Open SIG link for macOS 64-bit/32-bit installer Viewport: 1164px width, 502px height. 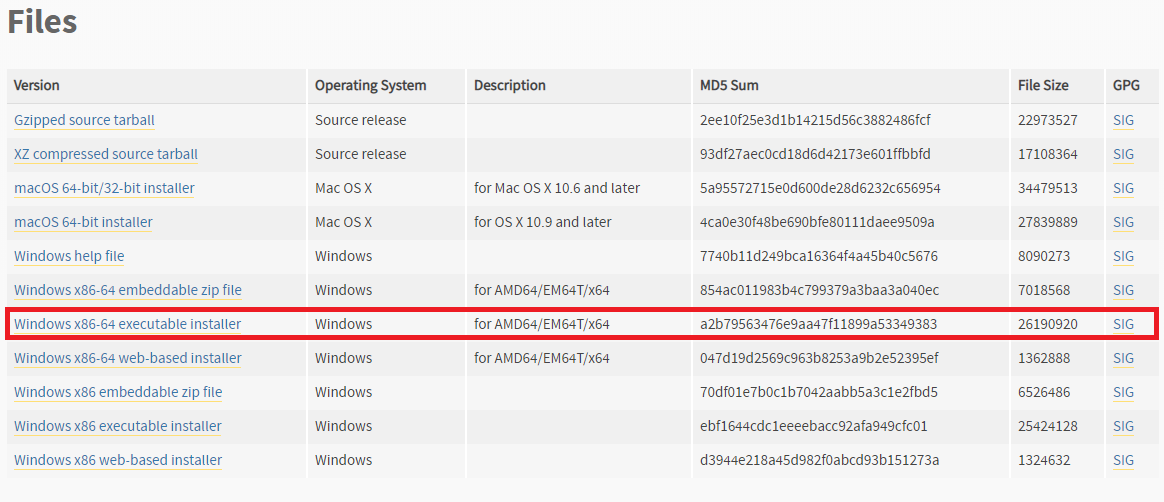coord(1123,189)
